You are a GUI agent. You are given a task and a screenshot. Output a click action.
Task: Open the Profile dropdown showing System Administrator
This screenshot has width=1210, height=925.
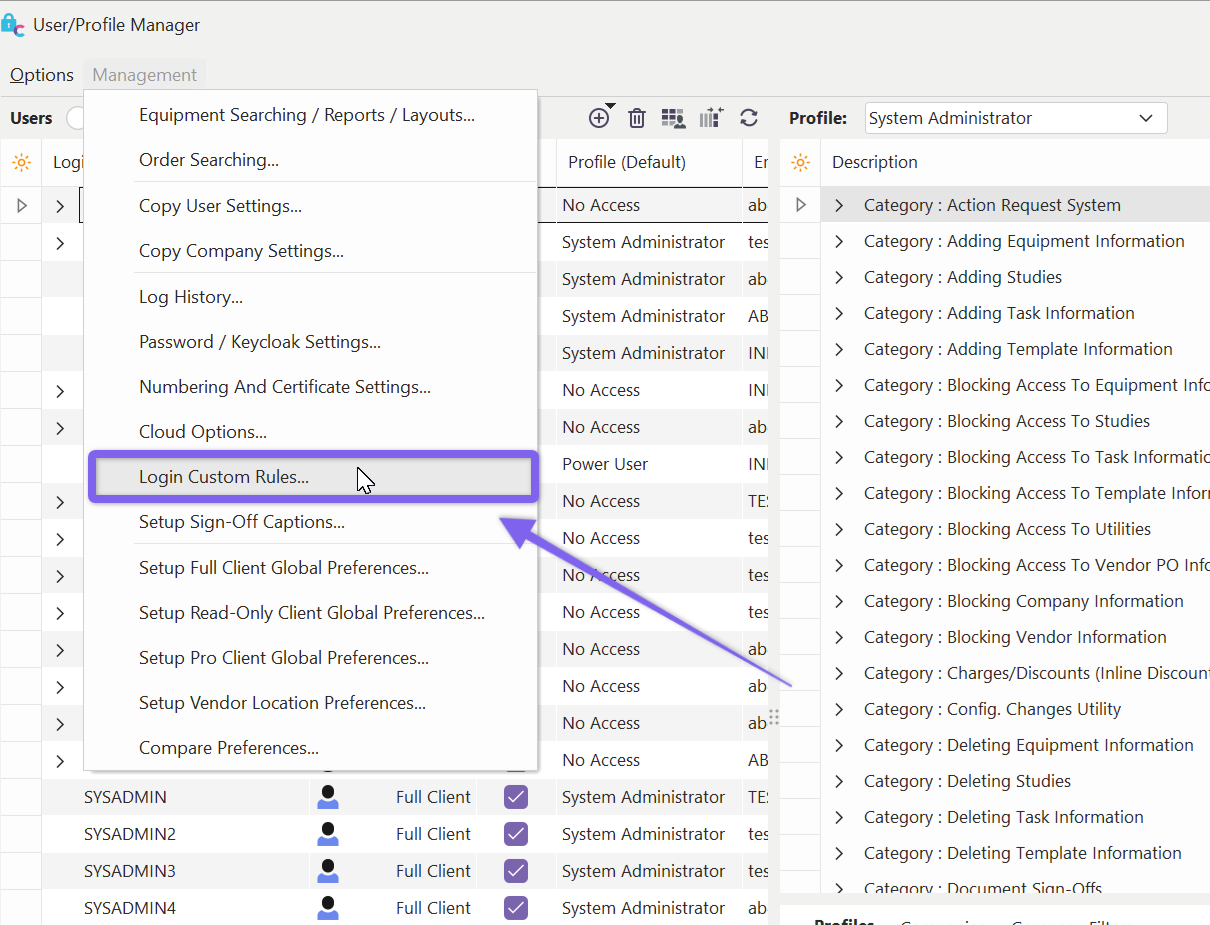tap(1015, 118)
